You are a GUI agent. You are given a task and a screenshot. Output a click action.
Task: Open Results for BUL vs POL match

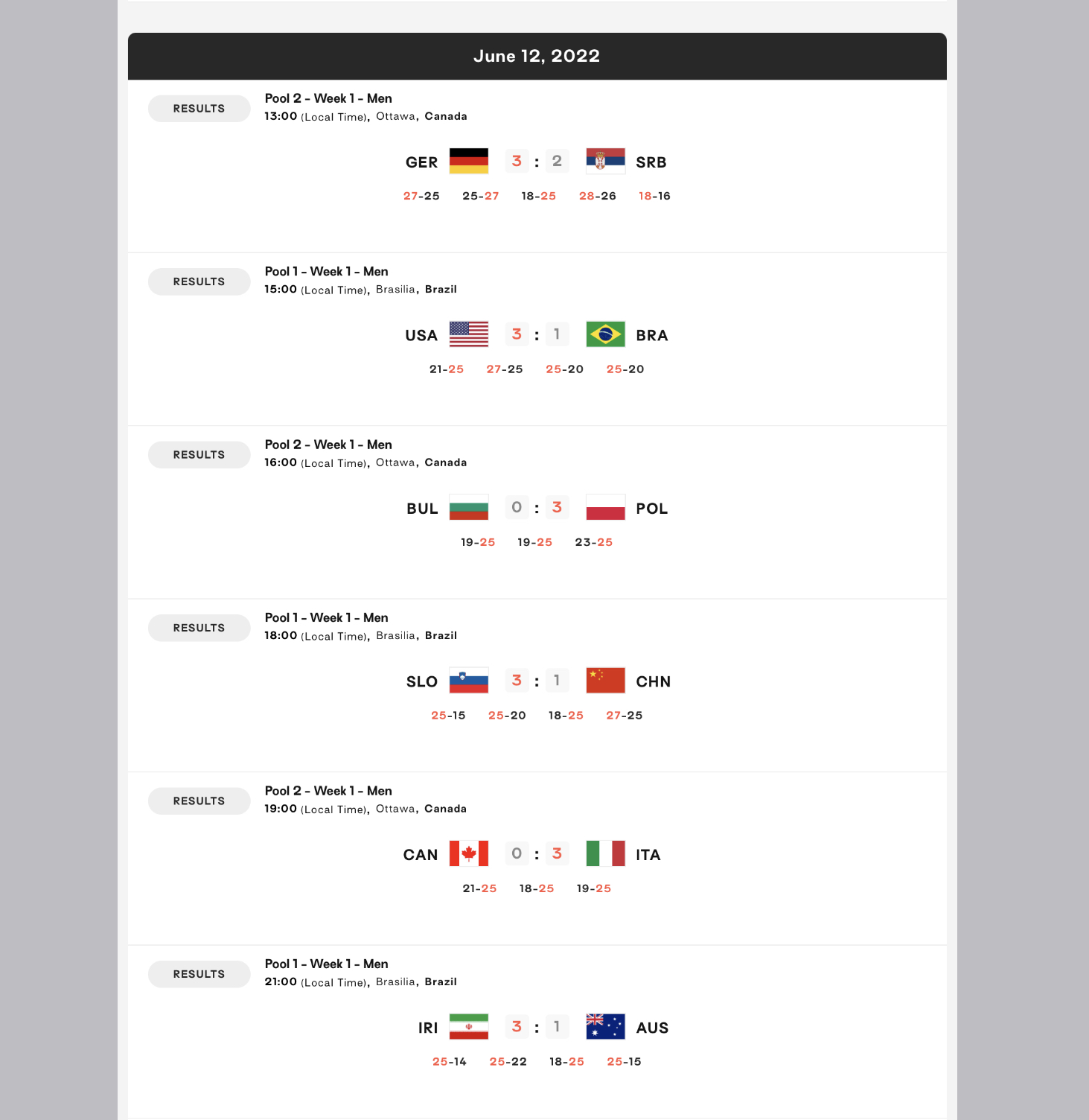(x=199, y=455)
